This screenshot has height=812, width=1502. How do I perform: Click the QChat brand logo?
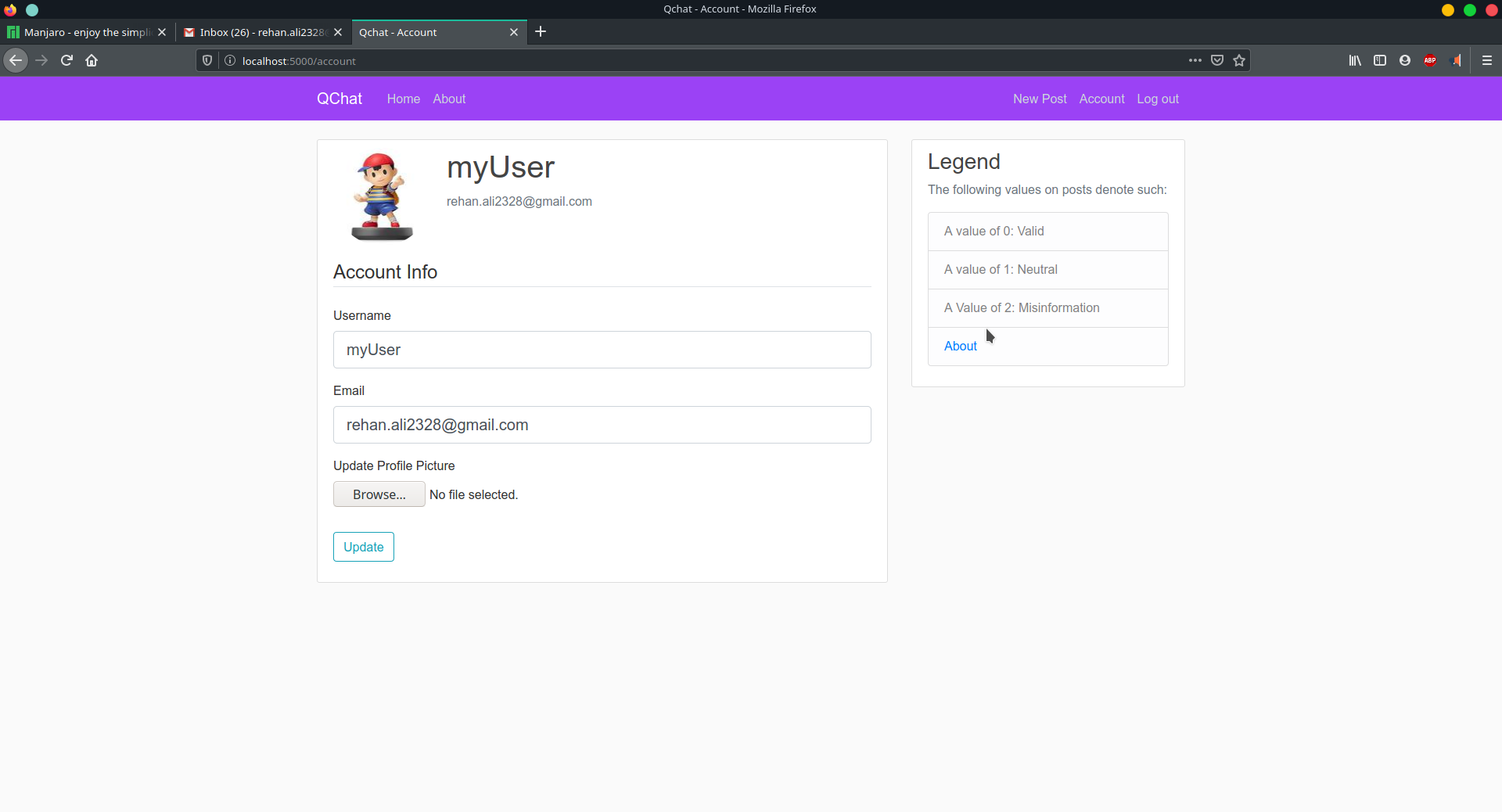[x=340, y=99]
